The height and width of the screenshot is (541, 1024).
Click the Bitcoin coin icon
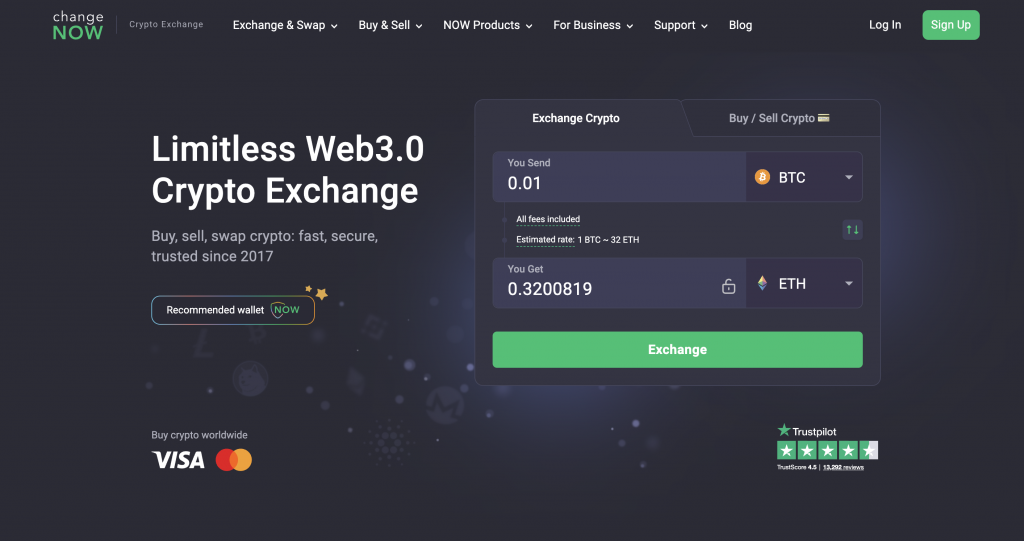[762, 177]
